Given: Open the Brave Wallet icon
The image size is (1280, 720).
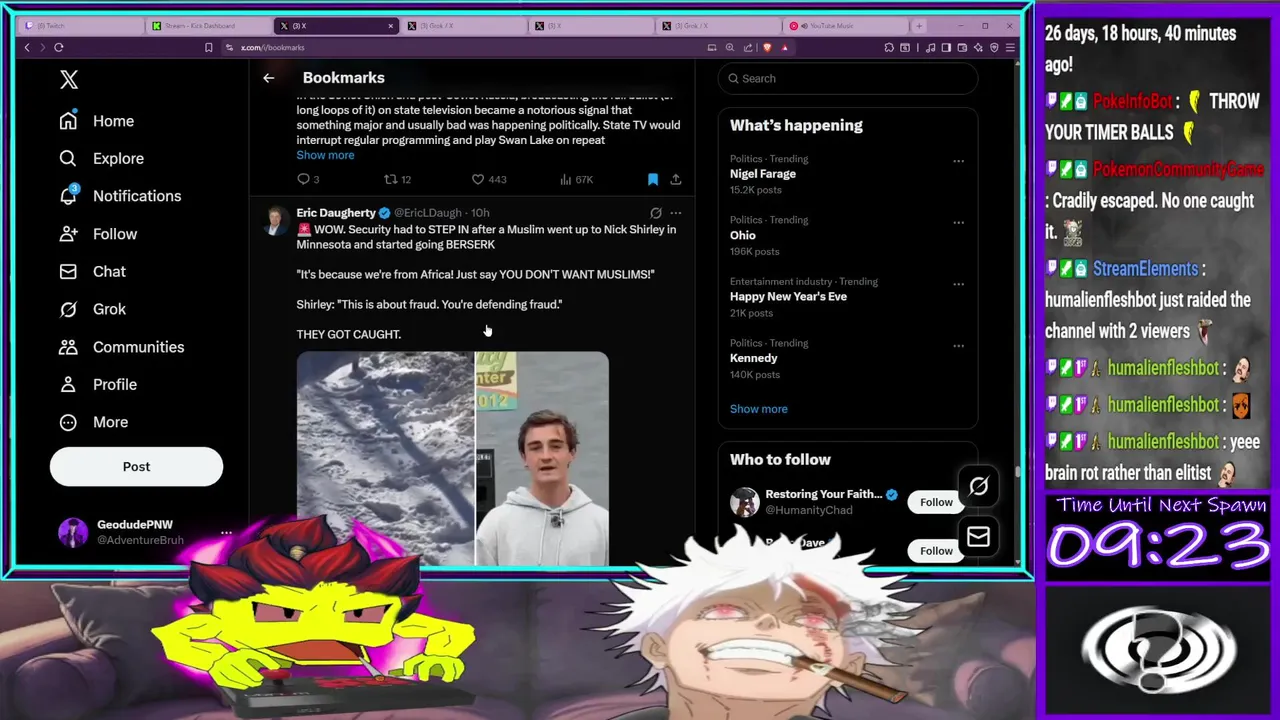Looking at the screenshot, I should click(962, 47).
